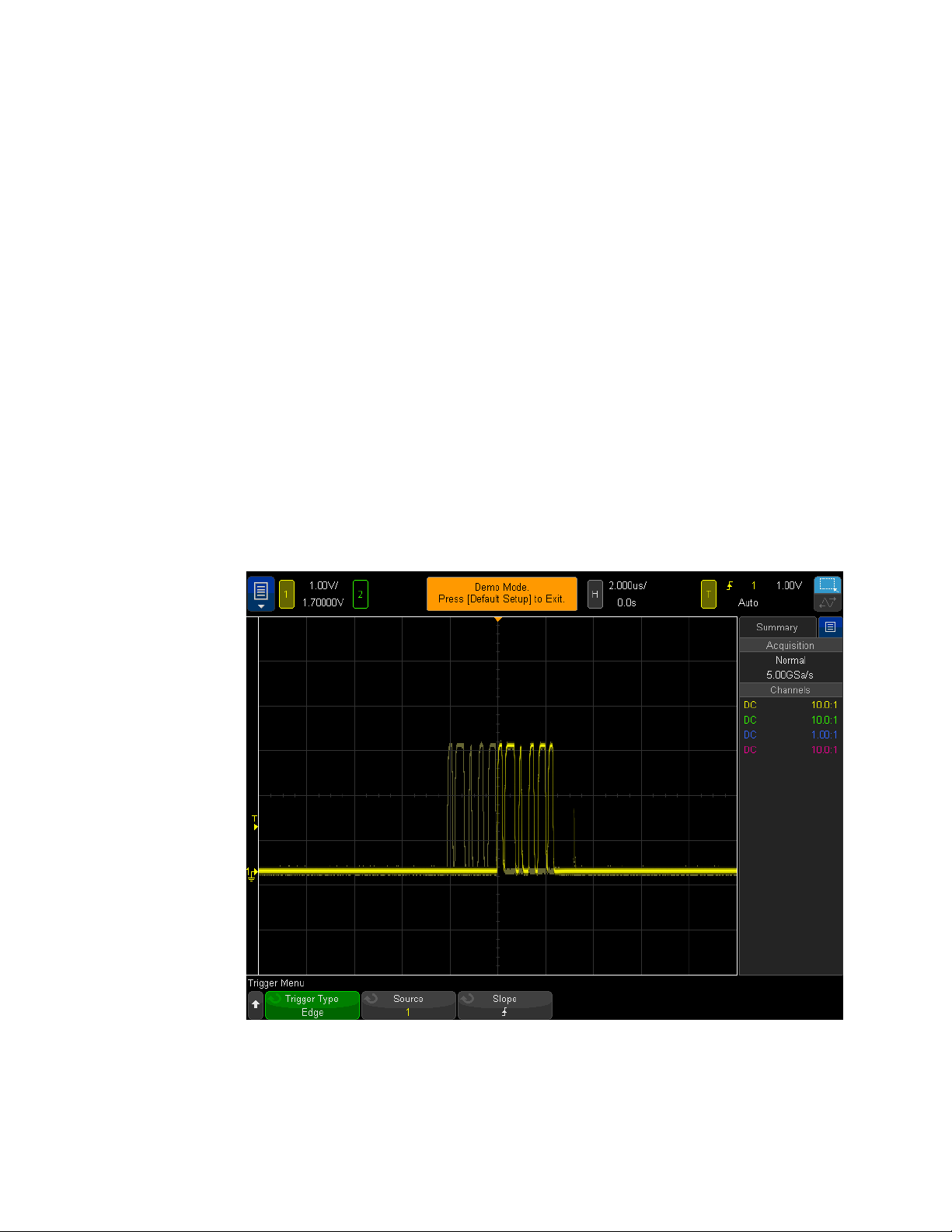Image resolution: width=952 pixels, height=1232 pixels.
Task: Click the trigger T icon
Action: (709, 594)
